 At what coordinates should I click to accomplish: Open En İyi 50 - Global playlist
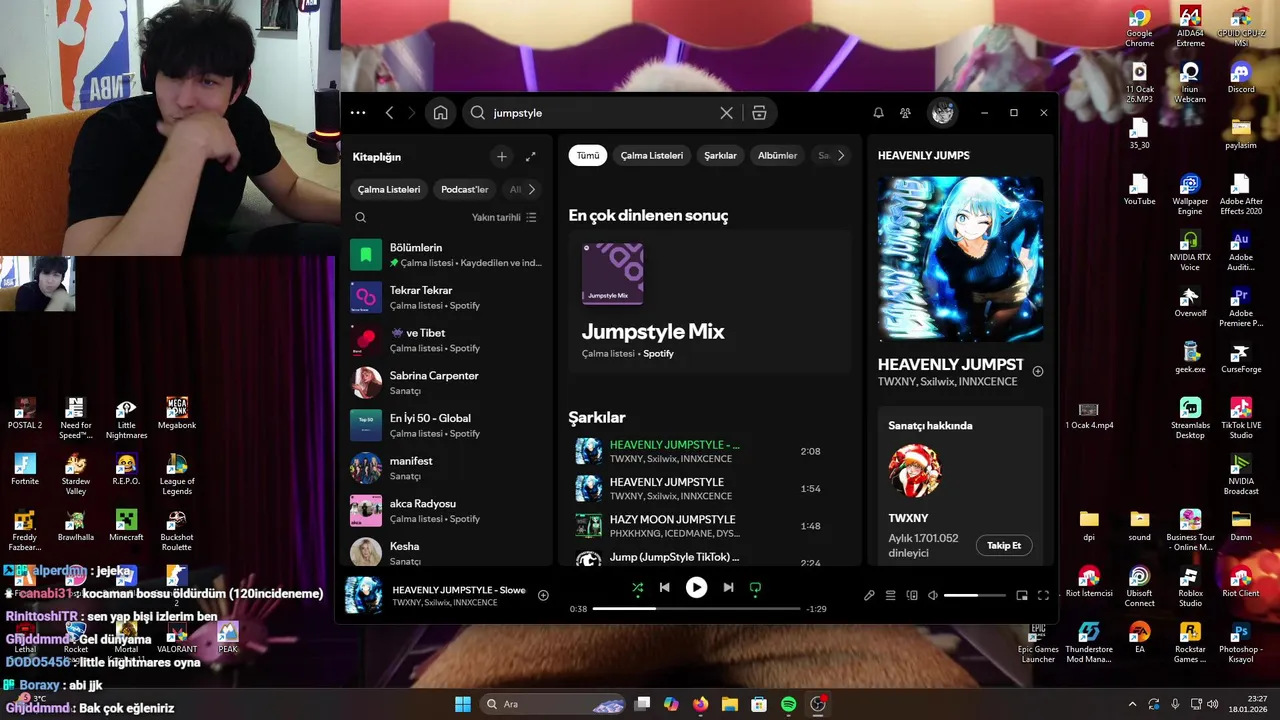447,425
